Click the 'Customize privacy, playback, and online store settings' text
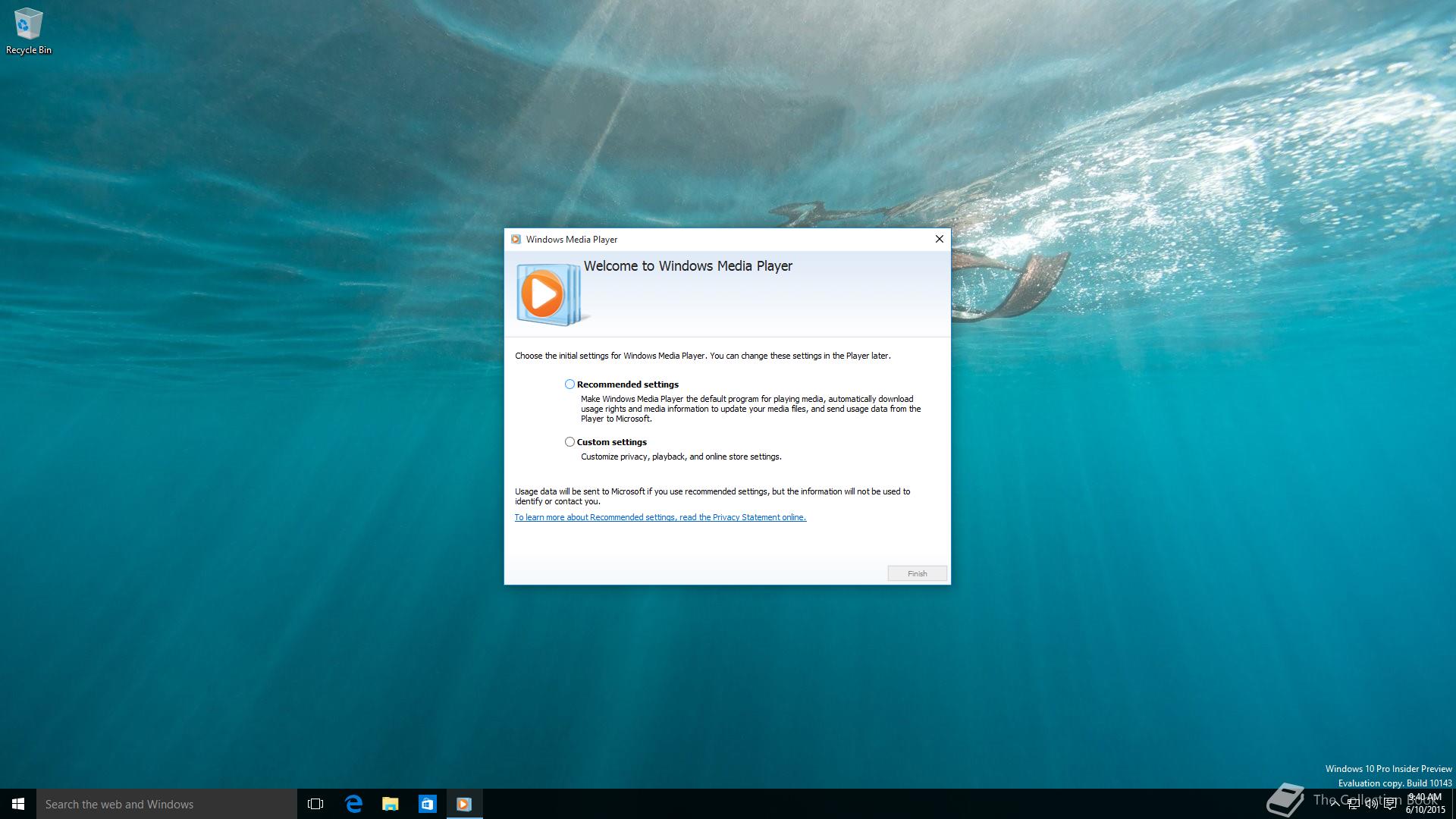Screen dimensions: 1456x819 click(x=681, y=457)
